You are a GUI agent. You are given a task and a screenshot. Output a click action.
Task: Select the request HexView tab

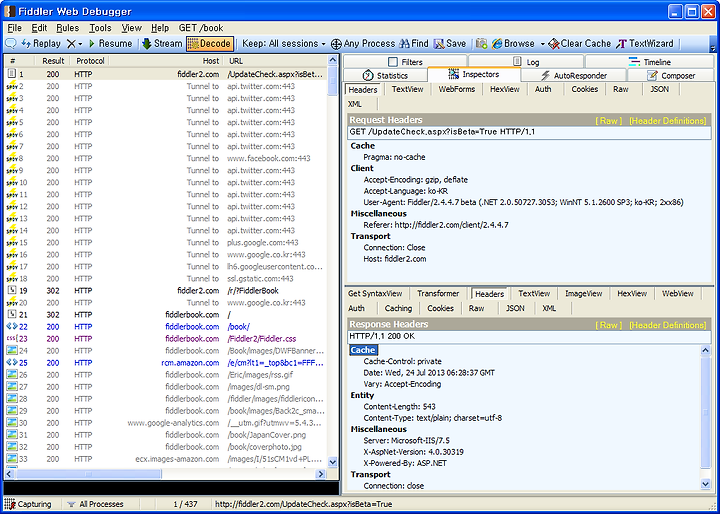[505, 89]
